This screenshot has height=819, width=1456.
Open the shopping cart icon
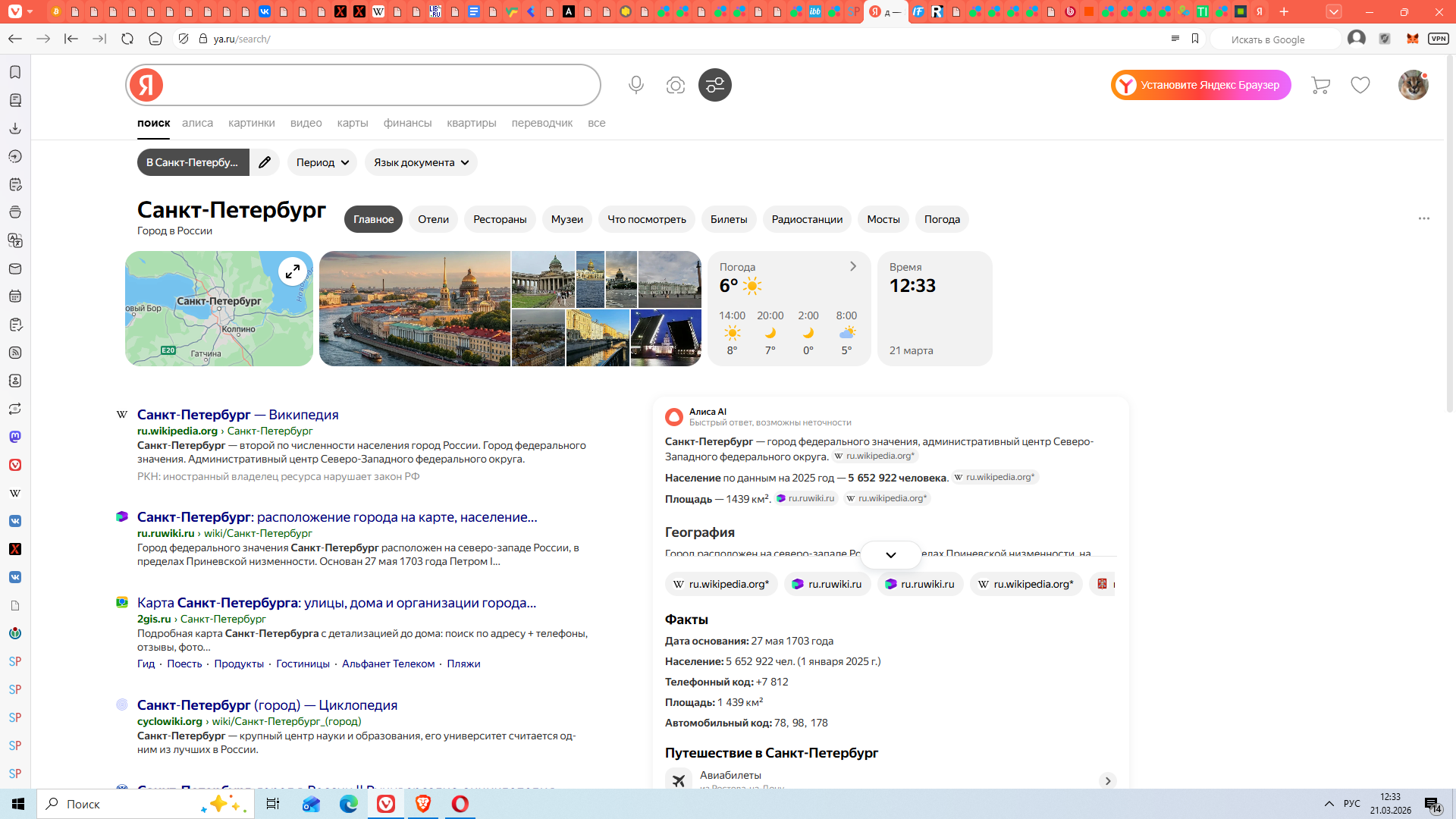coord(1320,85)
